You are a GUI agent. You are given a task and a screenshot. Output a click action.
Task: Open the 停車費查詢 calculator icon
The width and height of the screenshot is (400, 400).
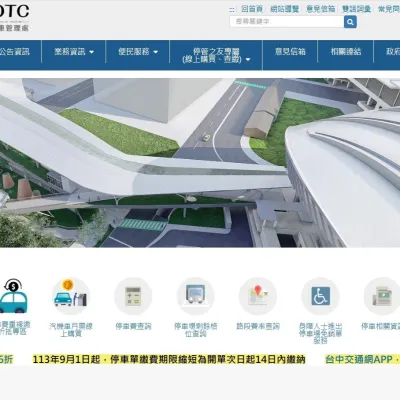[133, 296]
